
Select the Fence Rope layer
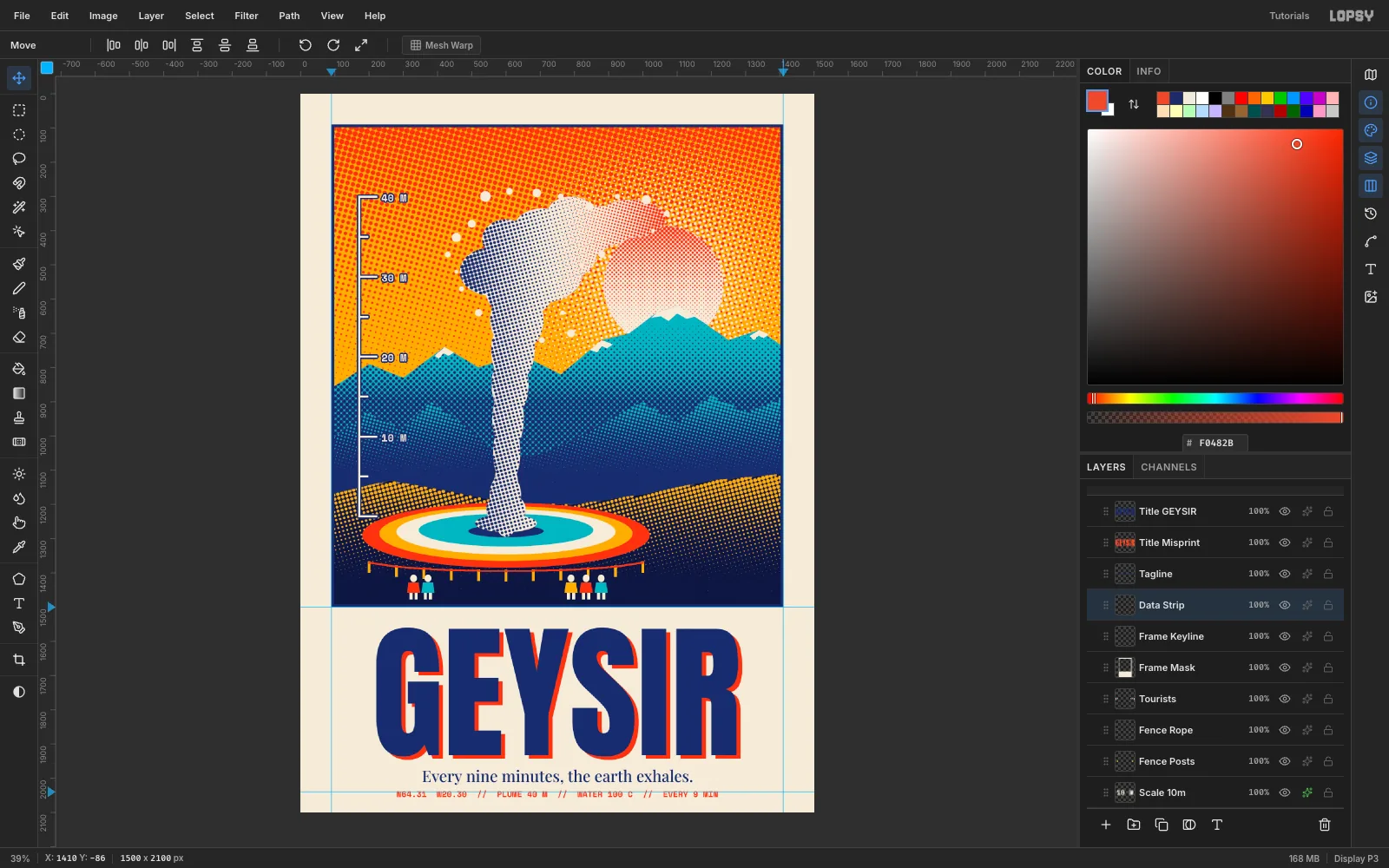coord(1215,730)
